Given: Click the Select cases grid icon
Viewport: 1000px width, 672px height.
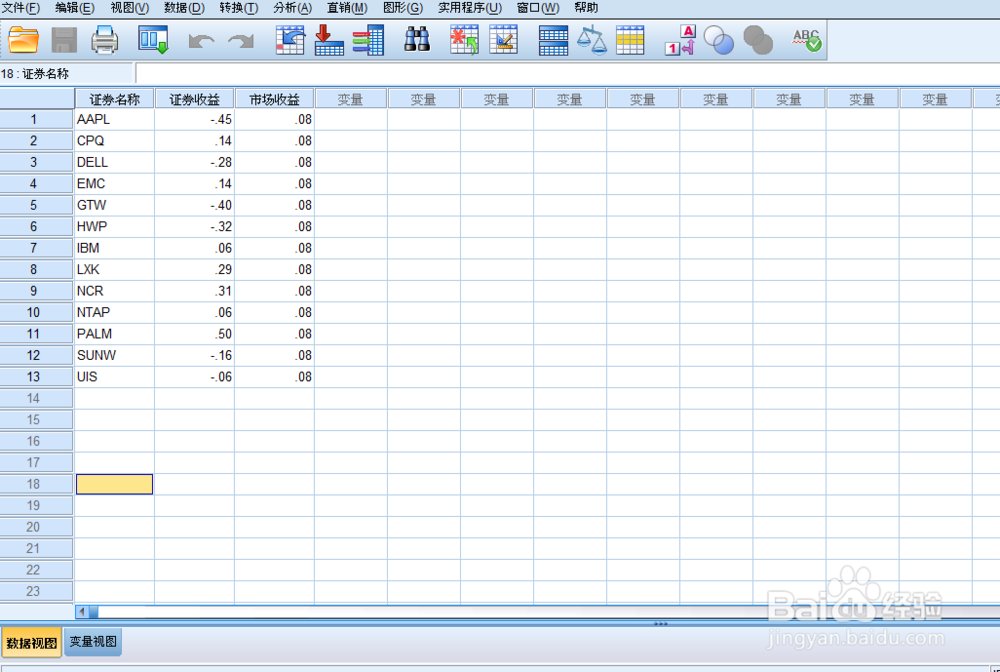Looking at the screenshot, I should (630, 40).
